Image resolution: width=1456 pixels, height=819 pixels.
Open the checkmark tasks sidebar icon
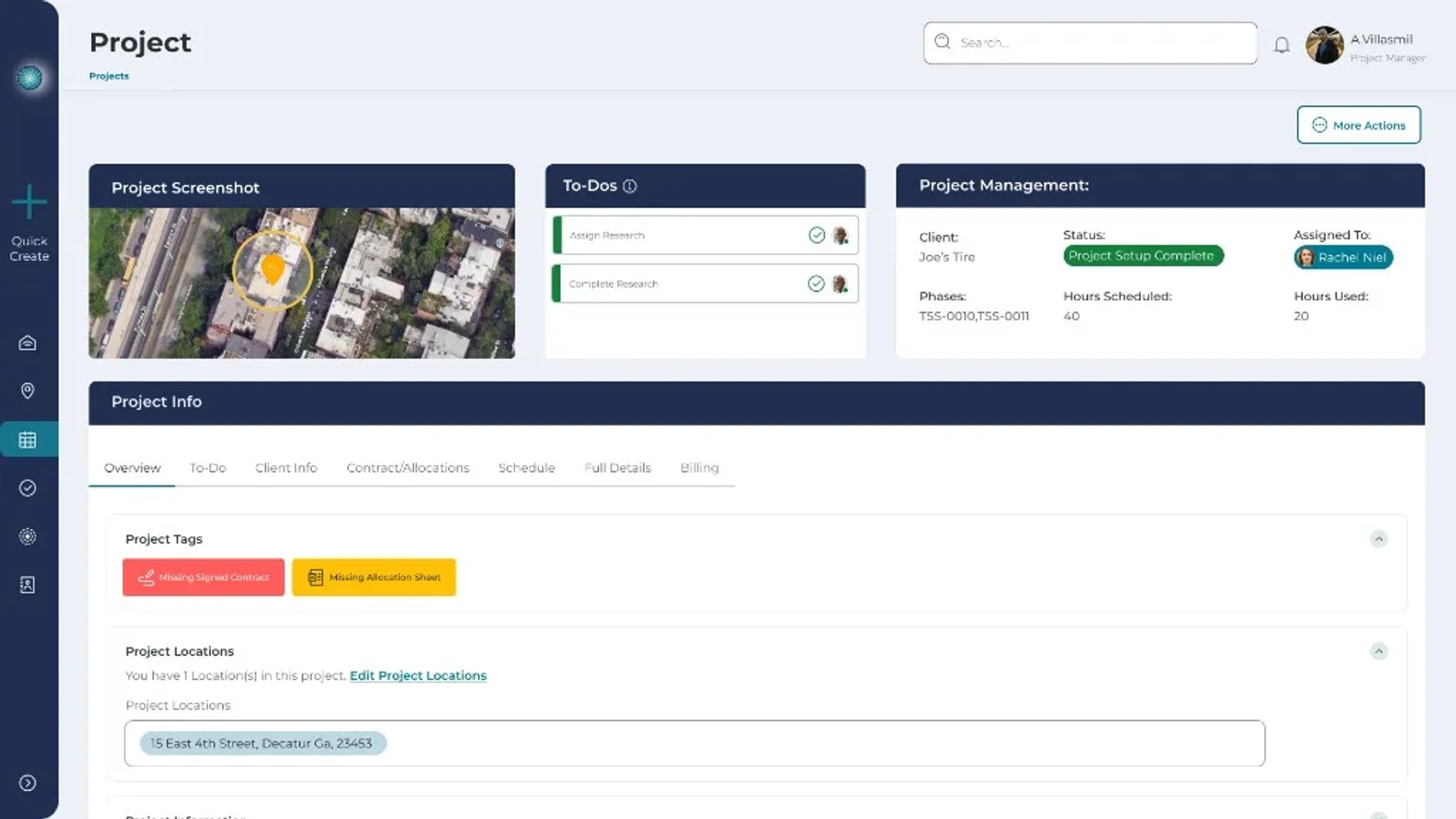pyautogui.click(x=28, y=488)
